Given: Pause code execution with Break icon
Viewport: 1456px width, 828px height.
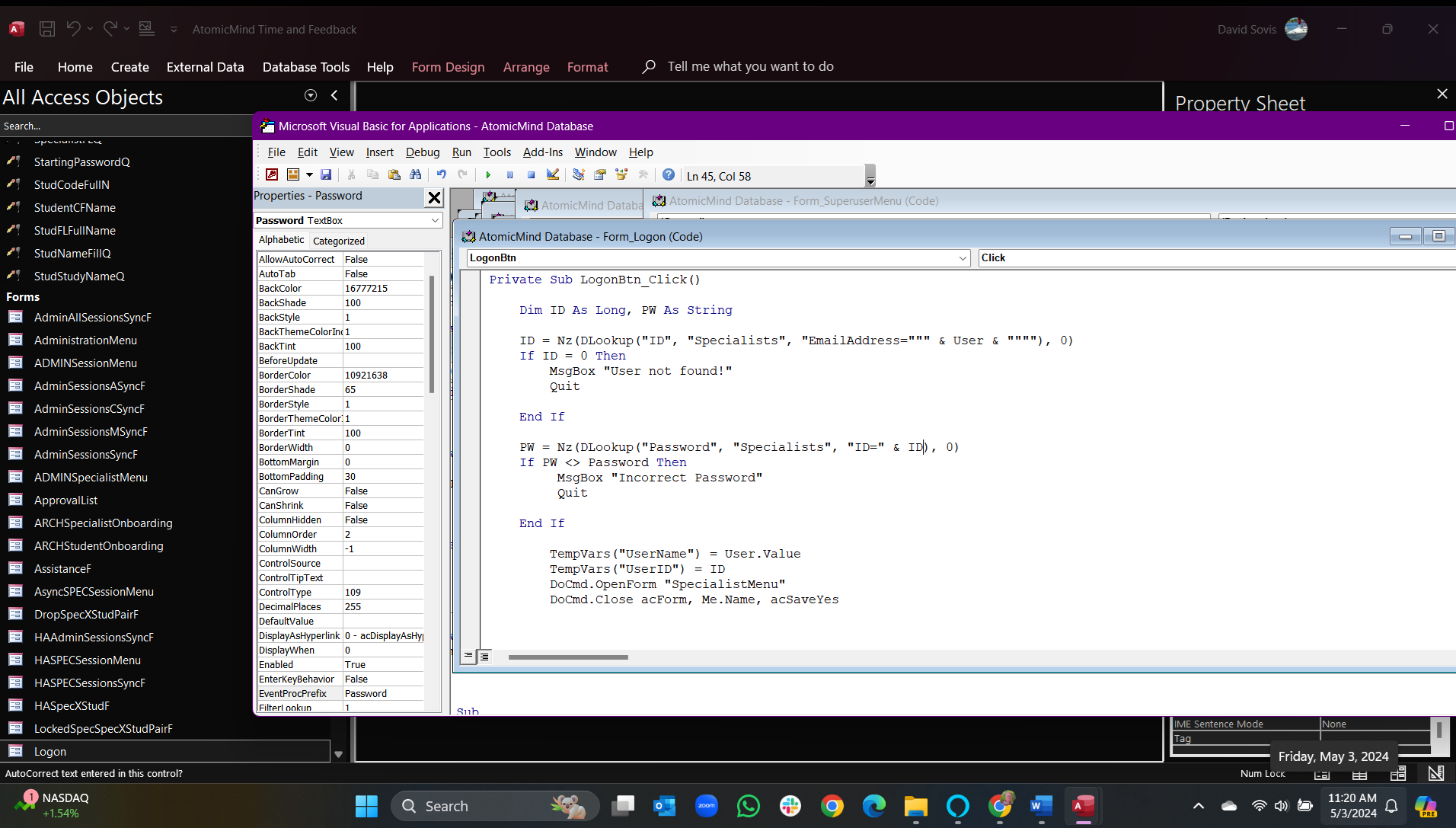Looking at the screenshot, I should click(509, 174).
